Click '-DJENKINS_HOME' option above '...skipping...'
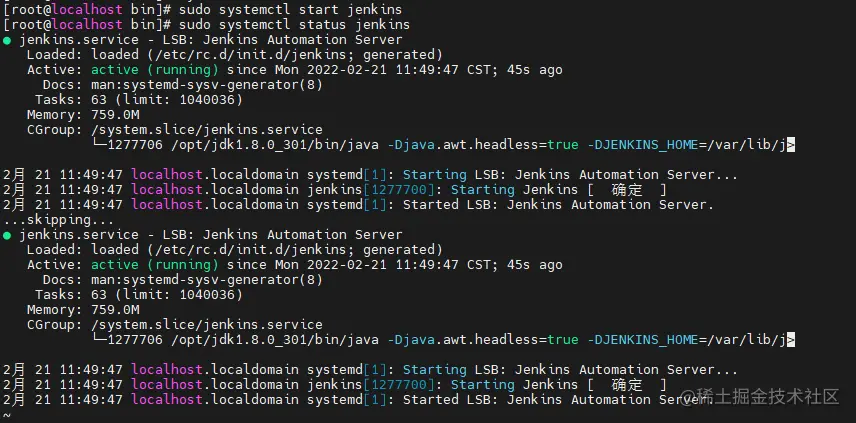Screen dimensions: 856x423 click(x=643, y=145)
